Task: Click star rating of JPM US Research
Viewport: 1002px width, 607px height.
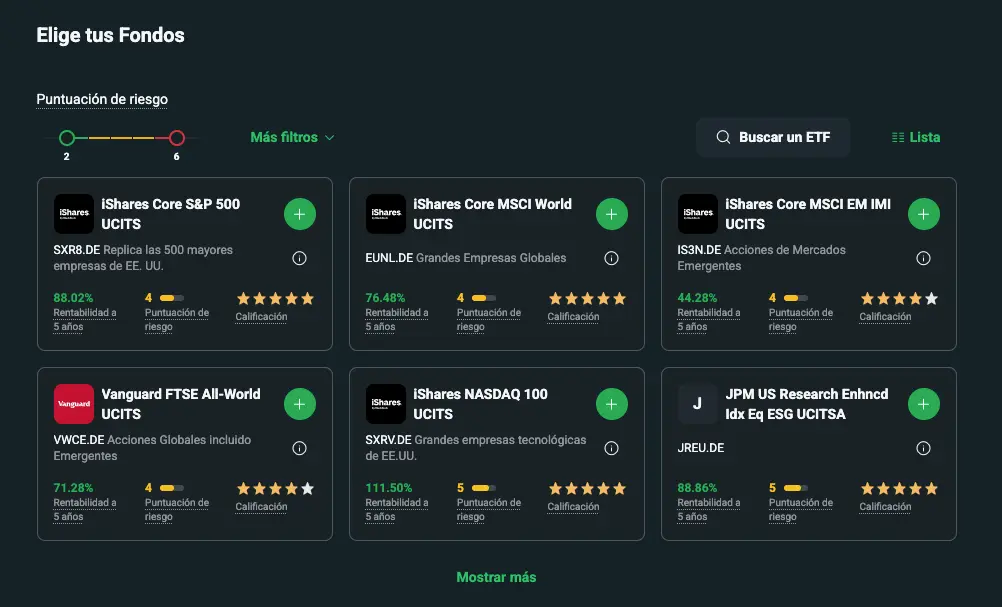Action: (x=899, y=489)
